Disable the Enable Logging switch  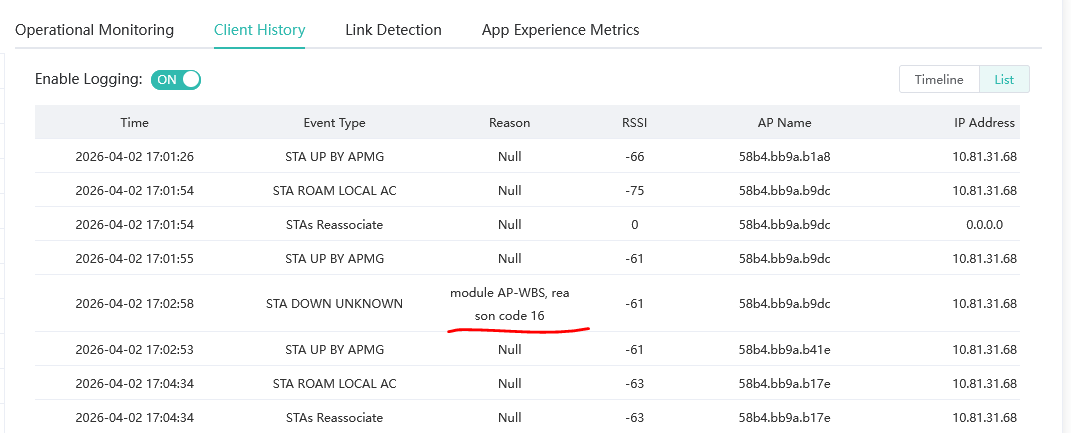click(176, 79)
